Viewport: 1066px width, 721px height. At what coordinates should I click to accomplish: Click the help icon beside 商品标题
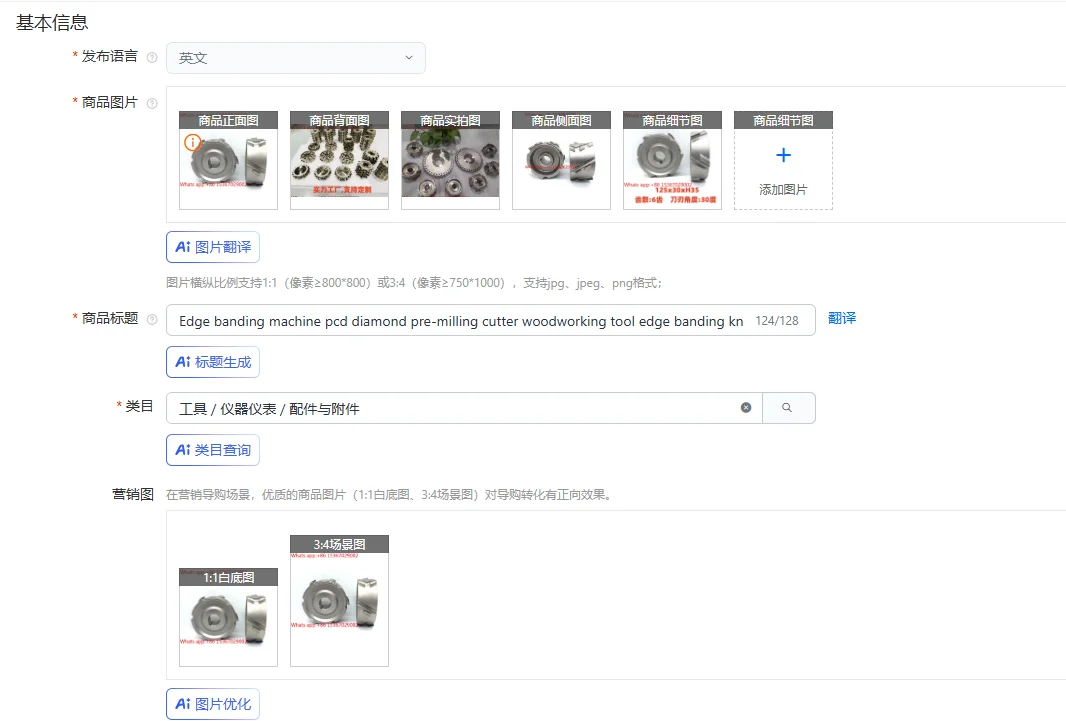(152, 319)
